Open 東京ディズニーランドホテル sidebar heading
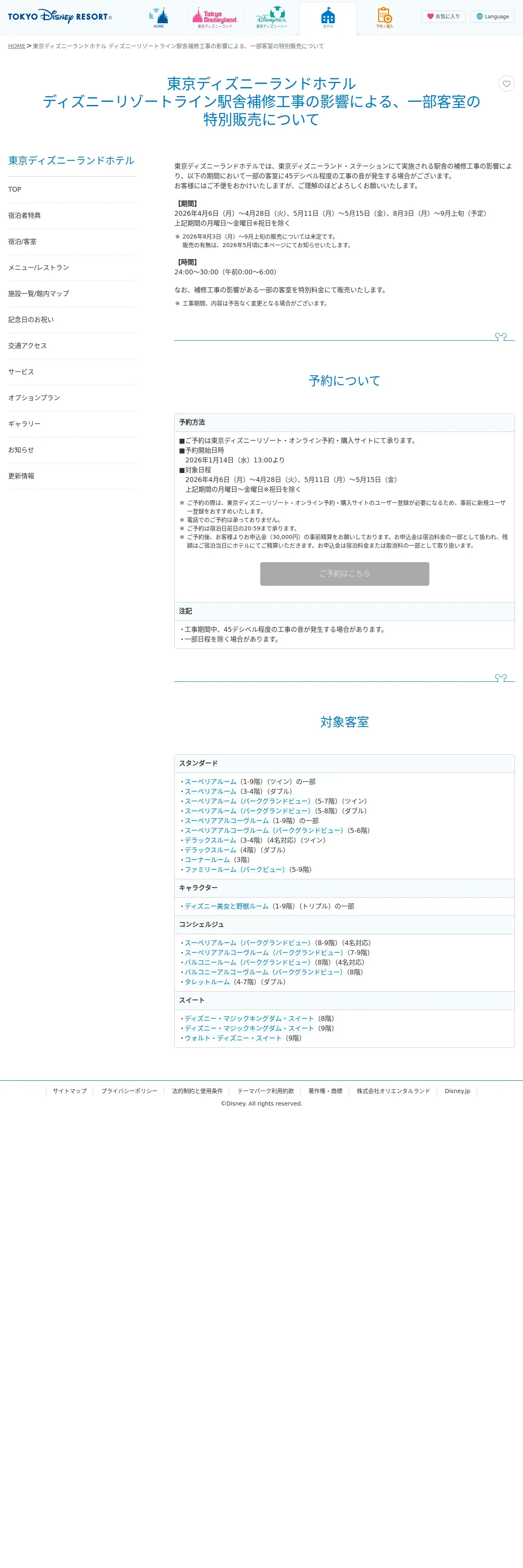523x1568 pixels. click(x=71, y=161)
